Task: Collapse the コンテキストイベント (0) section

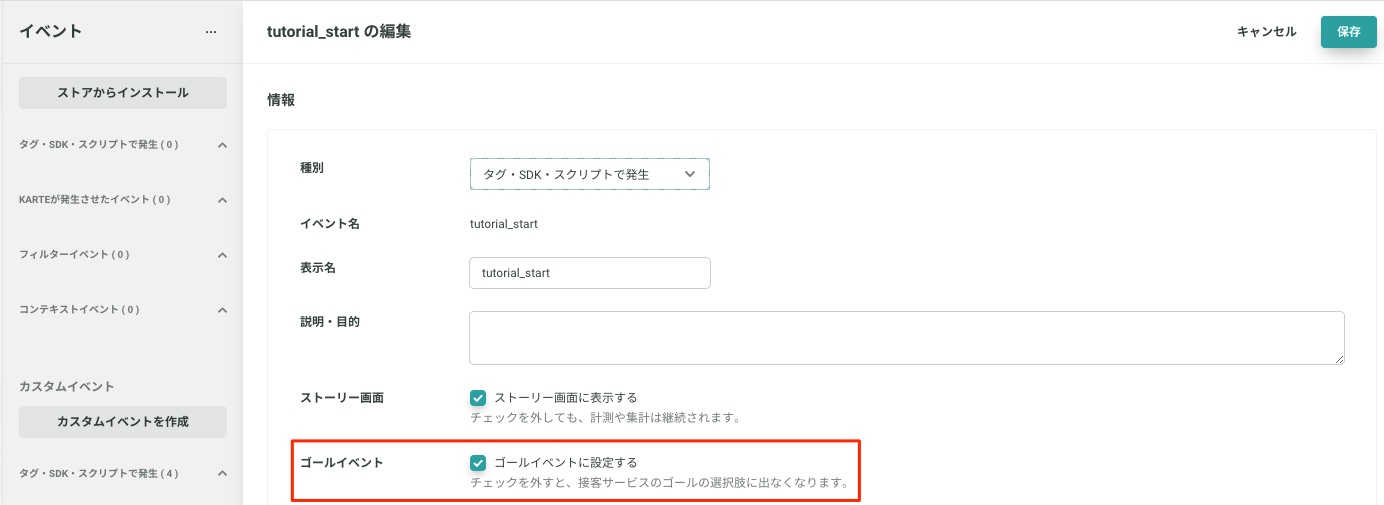Action: pyautogui.click(x=223, y=310)
